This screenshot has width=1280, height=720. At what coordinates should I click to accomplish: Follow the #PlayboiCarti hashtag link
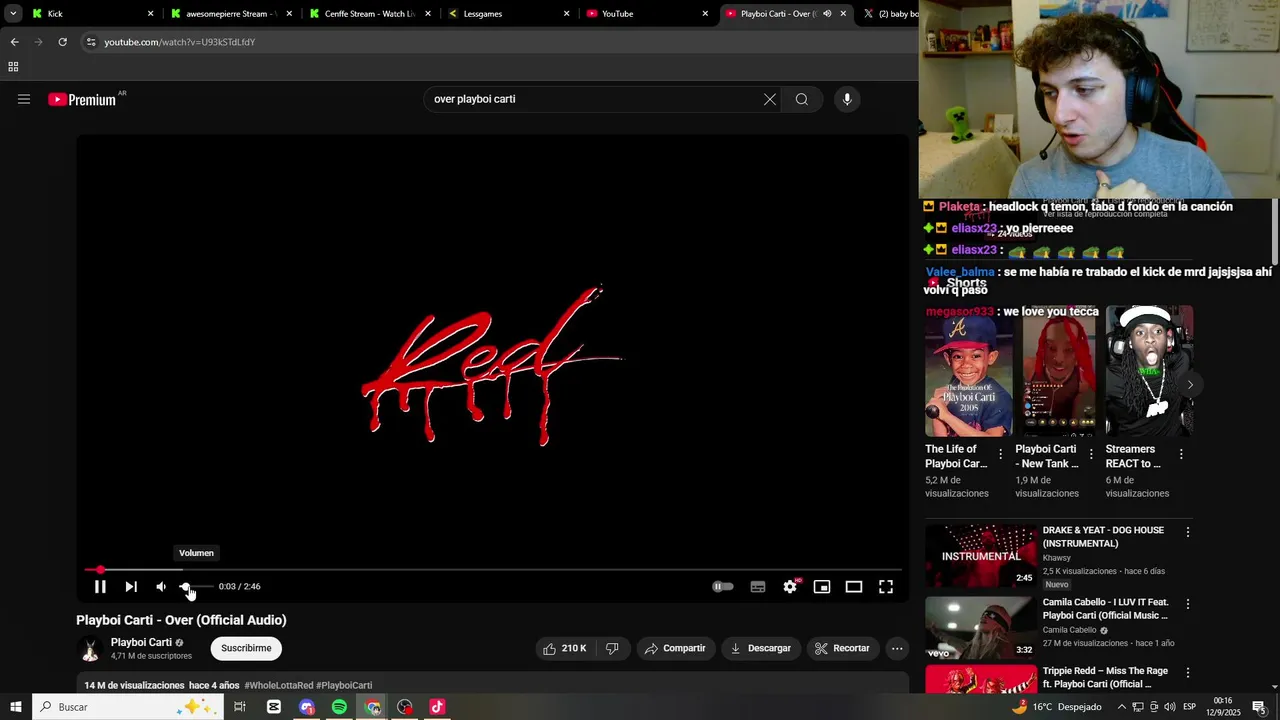(344, 685)
